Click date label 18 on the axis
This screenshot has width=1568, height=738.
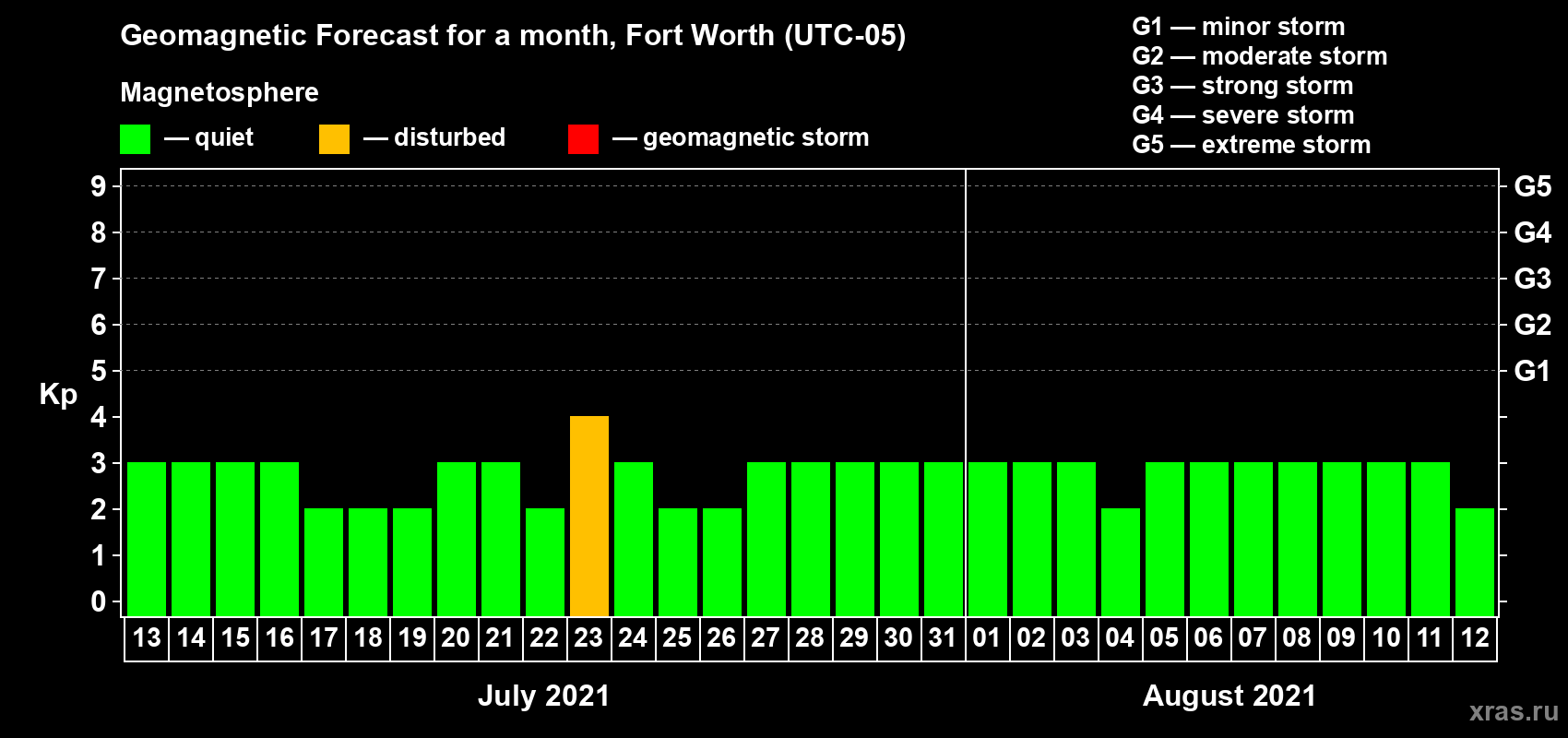(x=368, y=638)
